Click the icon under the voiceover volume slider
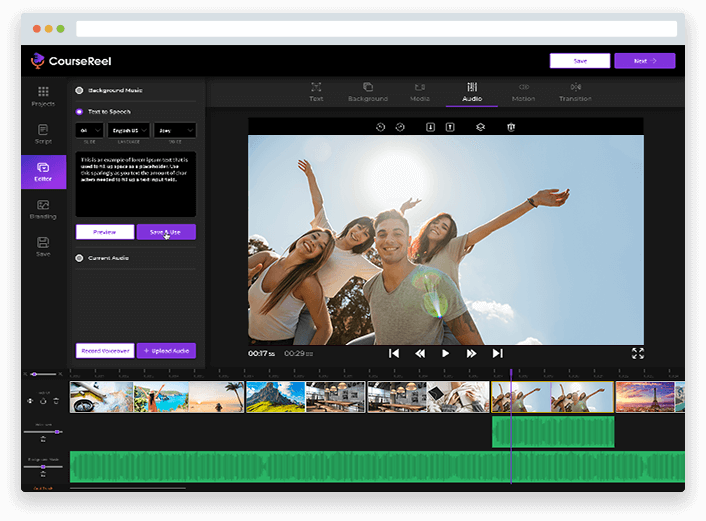Image resolution: width=706 pixels, height=521 pixels. pos(43,439)
